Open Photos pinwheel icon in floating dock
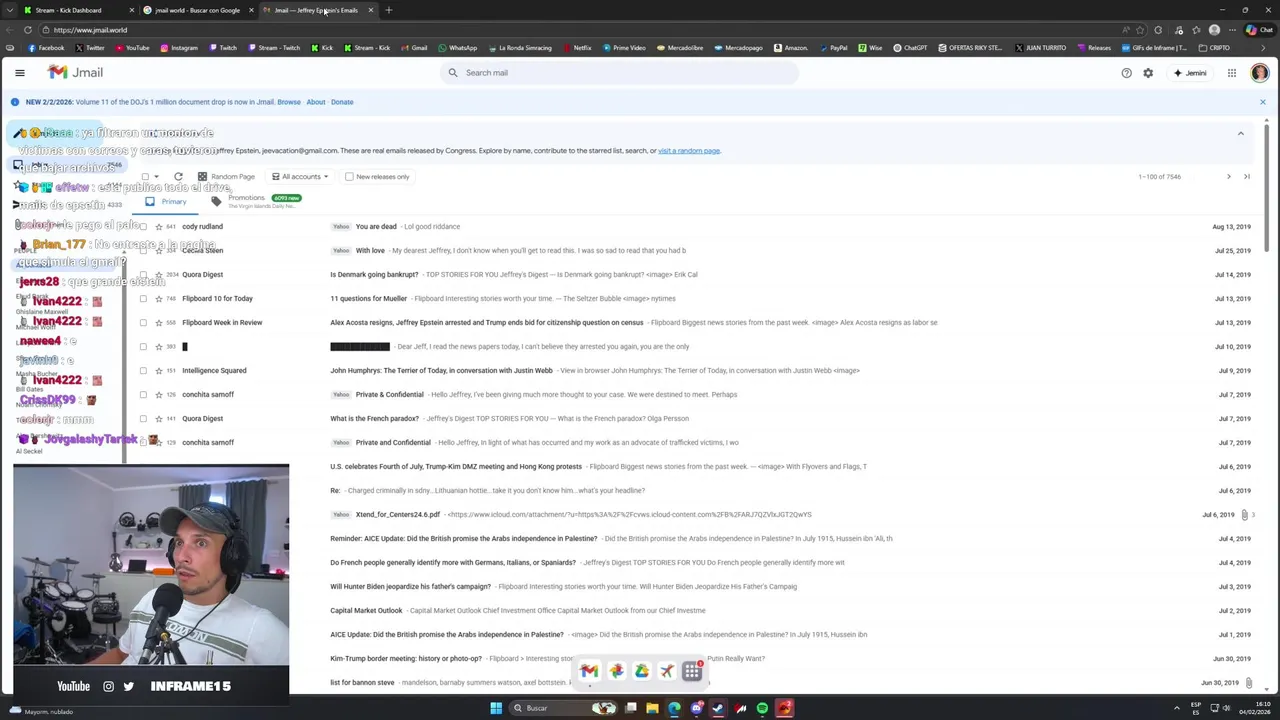Image resolution: width=1280 pixels, height=720 pixels. click(x=616, y=671)
